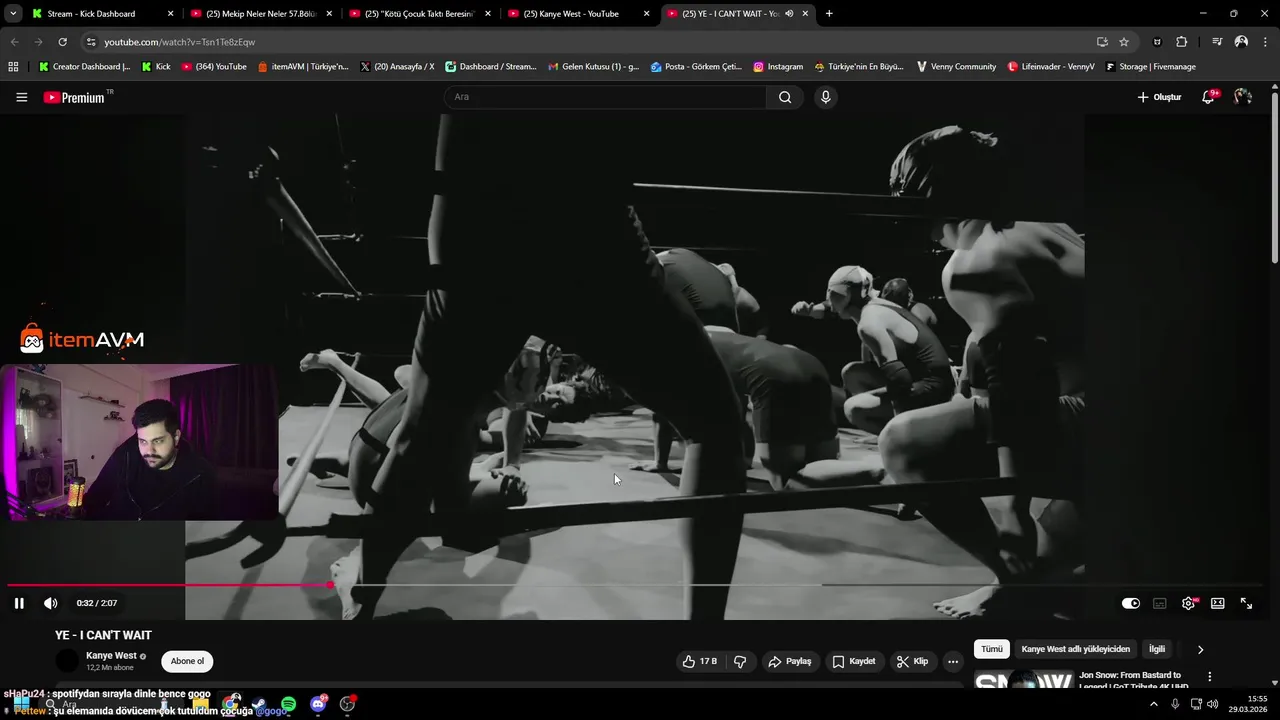1280x720 pixels.
Task: Open itemAVM bookmark
Action: click(x=303, y=67)
